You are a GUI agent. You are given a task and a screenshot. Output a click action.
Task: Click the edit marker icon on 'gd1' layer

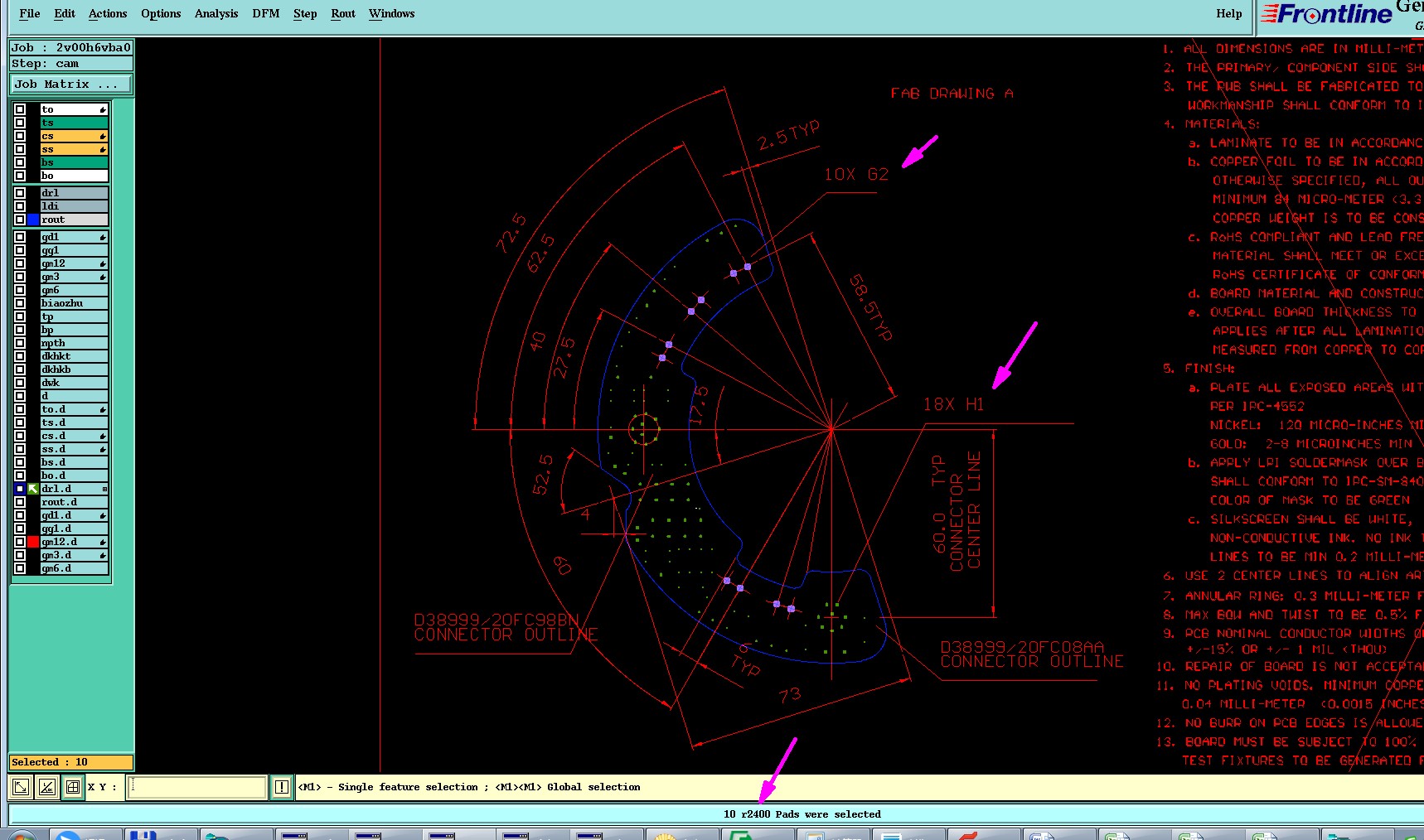(103, 237)
